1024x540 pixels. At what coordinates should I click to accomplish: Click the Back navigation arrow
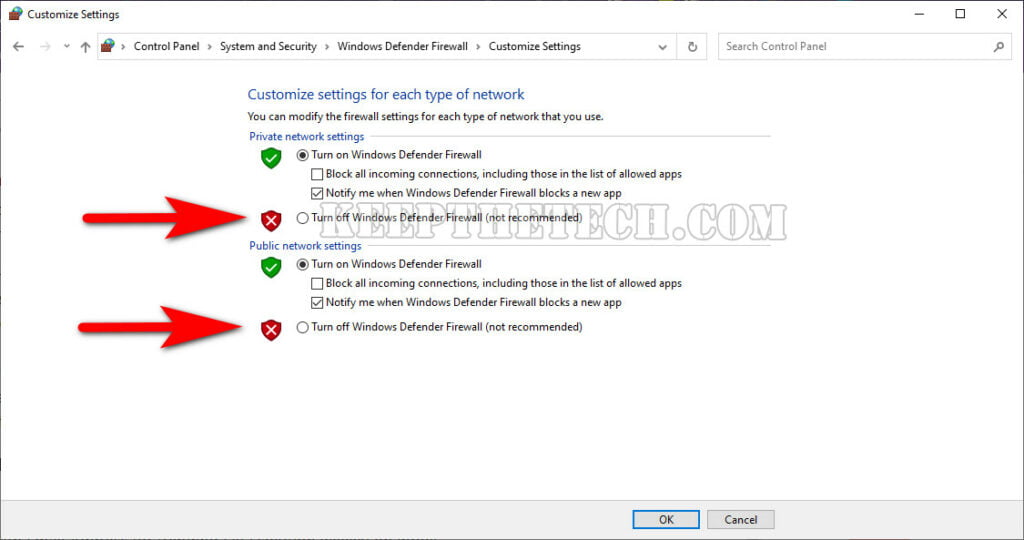[18, 46]
